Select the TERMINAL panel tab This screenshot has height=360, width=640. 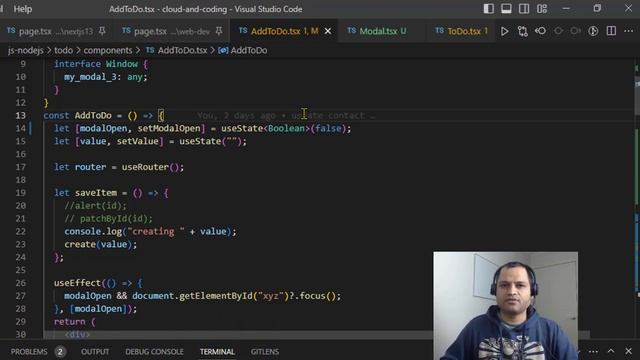(x=217, y=351)
